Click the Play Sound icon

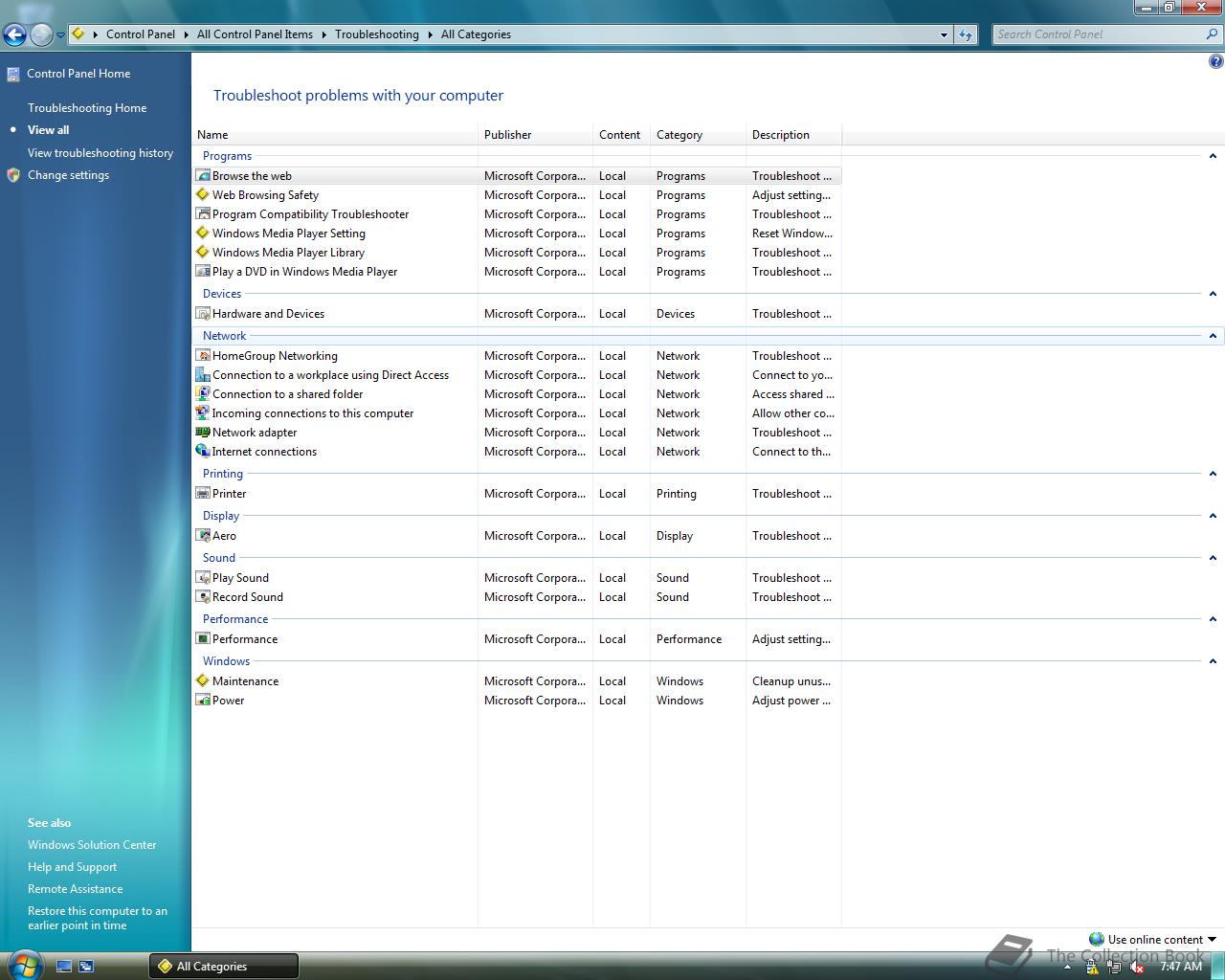203,577
